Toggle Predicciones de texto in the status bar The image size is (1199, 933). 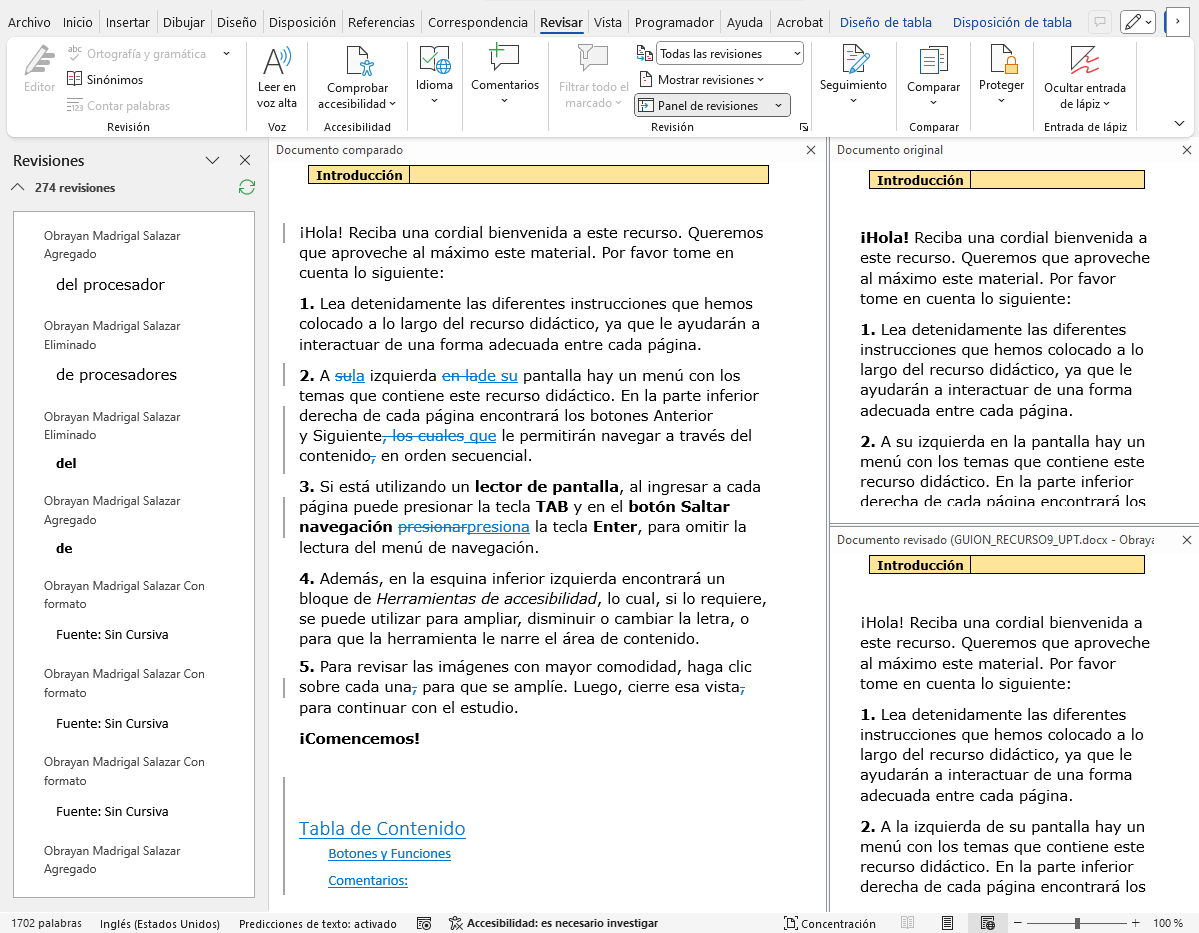click(x=317, y=923)
